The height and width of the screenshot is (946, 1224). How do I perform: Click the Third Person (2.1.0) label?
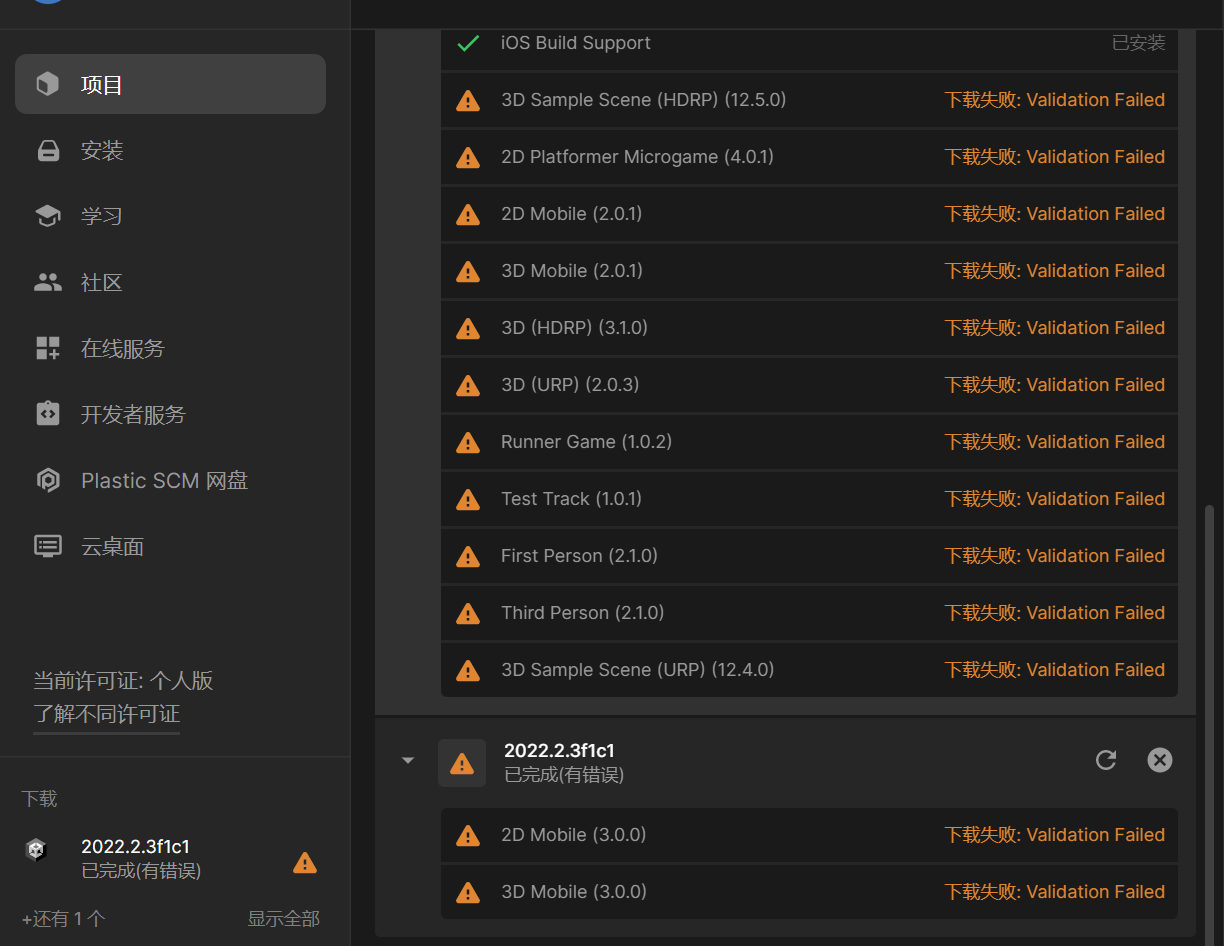point(582,613)
